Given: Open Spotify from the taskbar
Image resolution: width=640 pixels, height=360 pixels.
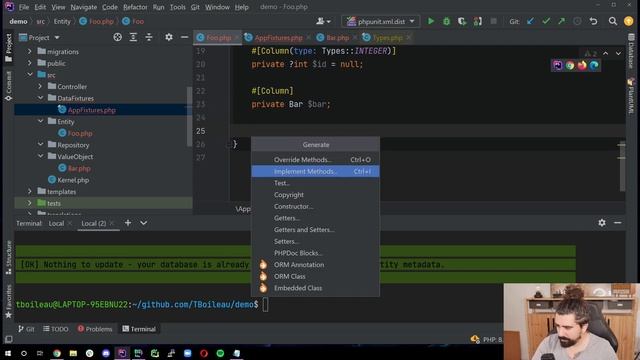Looking at the screenshot, I should (220, 353).
